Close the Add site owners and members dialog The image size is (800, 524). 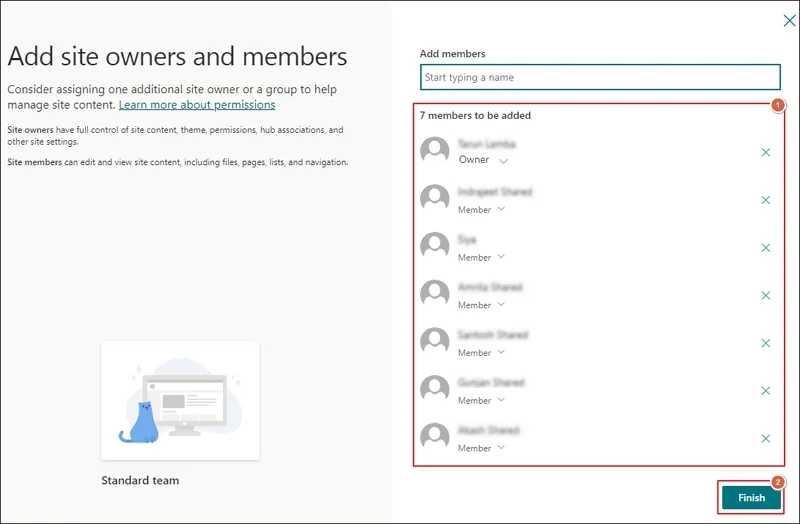point(789,20)
